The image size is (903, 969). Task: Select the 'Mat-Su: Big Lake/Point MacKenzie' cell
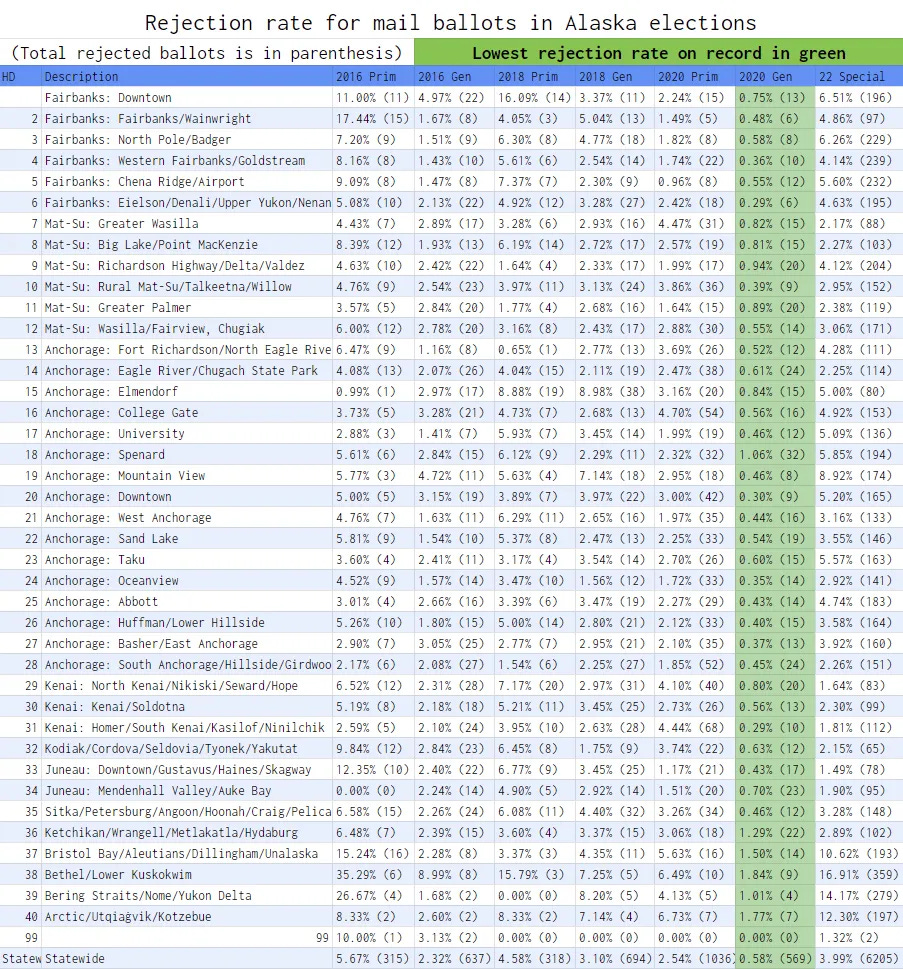[x=187, y=245]
